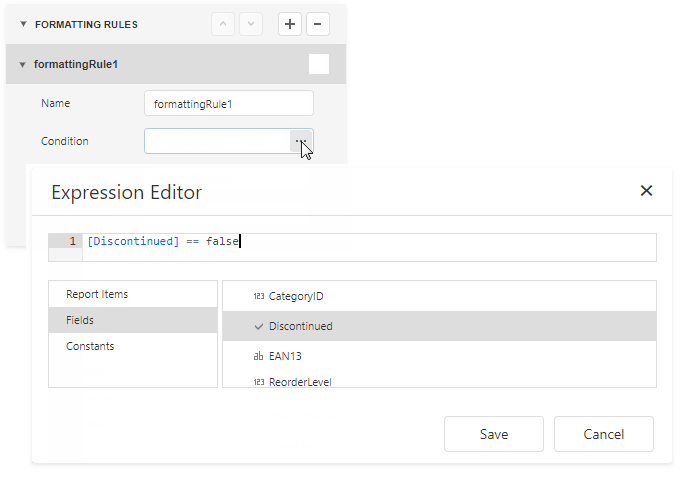685x479 pixels.
Task: Toggle the formattingRule1 square checkbox
Action: tap(318, 64)
